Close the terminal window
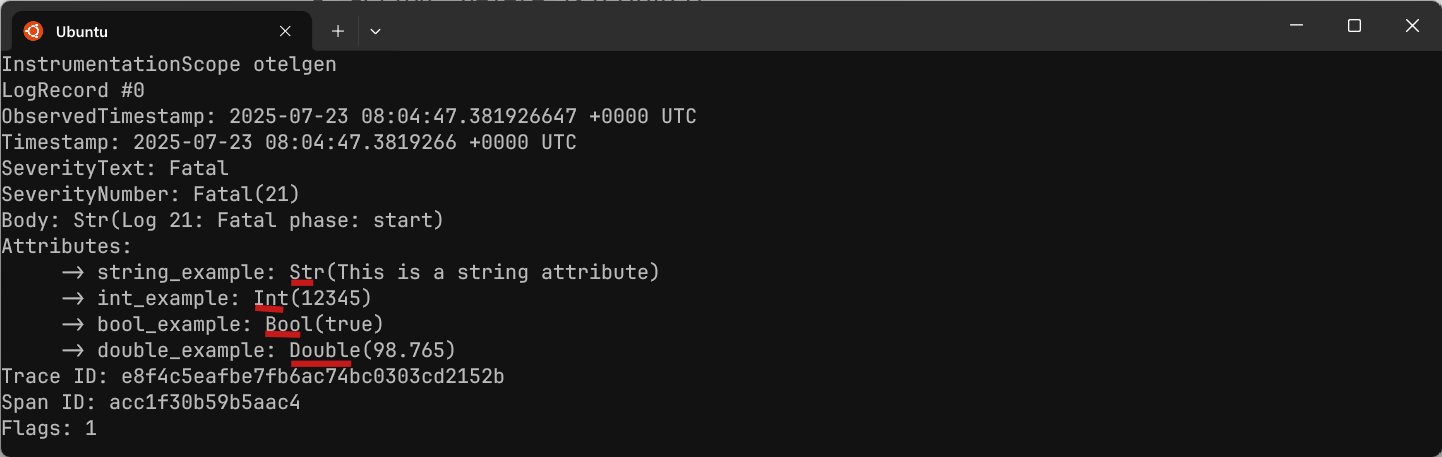Screen dimensions: 1442x457 pos(1412,27)
